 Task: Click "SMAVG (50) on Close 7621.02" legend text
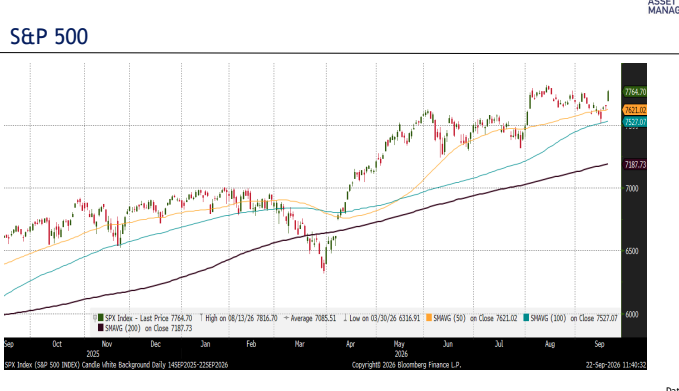[475, 318]
